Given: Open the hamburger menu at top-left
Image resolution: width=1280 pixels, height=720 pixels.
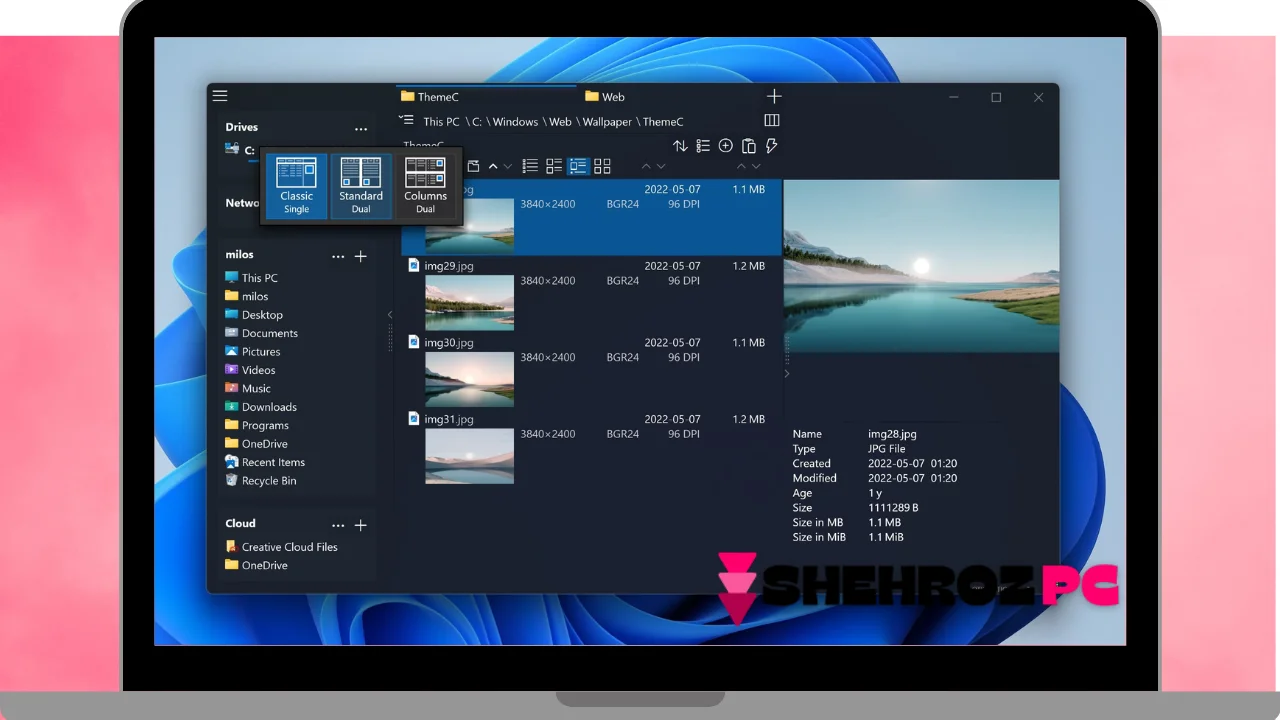Looking at the screenshot, I should (x=220, y=96).
